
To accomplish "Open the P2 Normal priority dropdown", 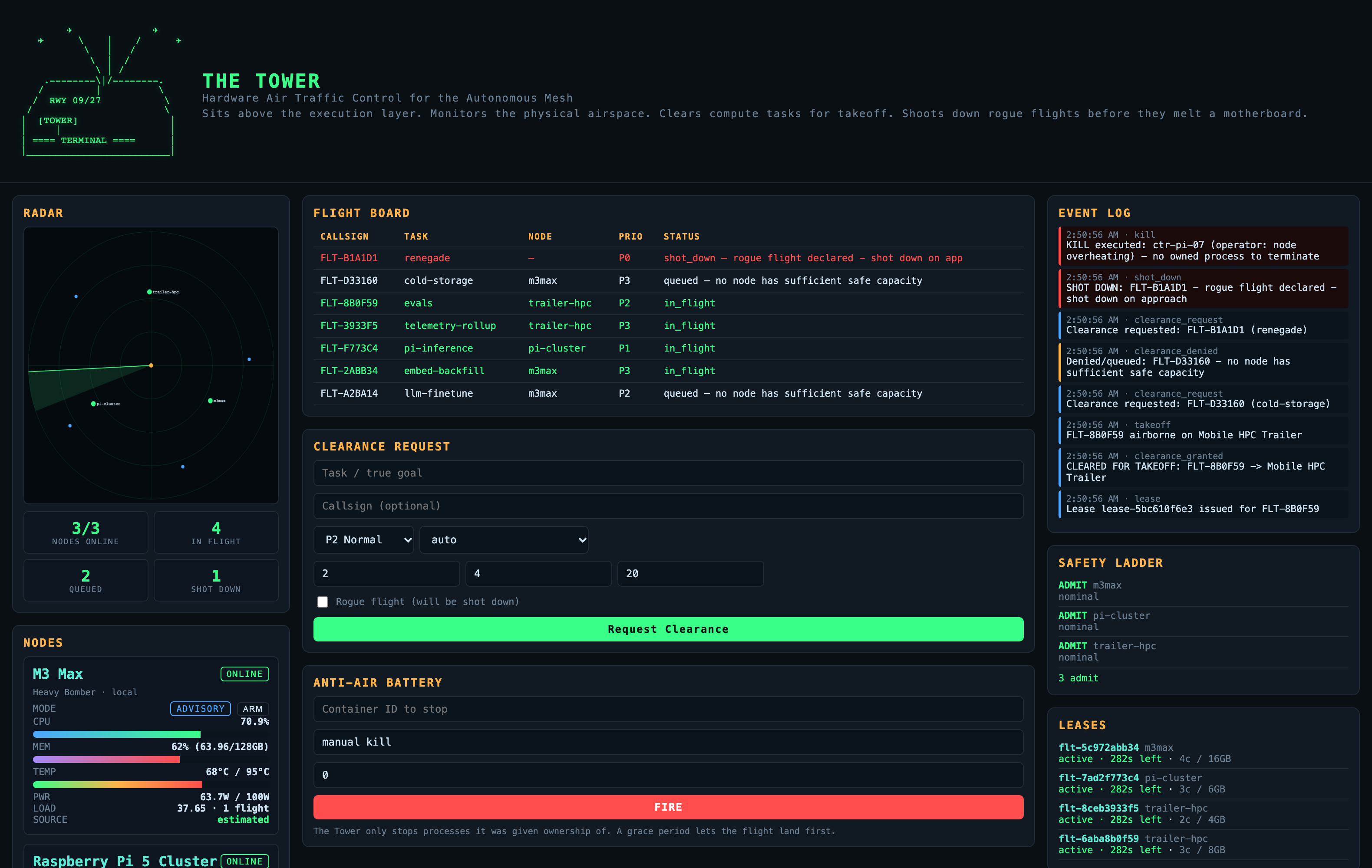I will point(363,540).
